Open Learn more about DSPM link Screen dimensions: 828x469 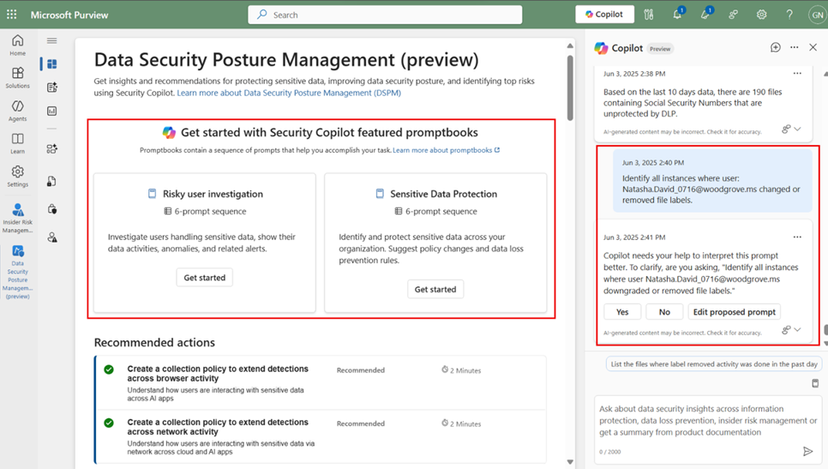click(x=289, y=93)
